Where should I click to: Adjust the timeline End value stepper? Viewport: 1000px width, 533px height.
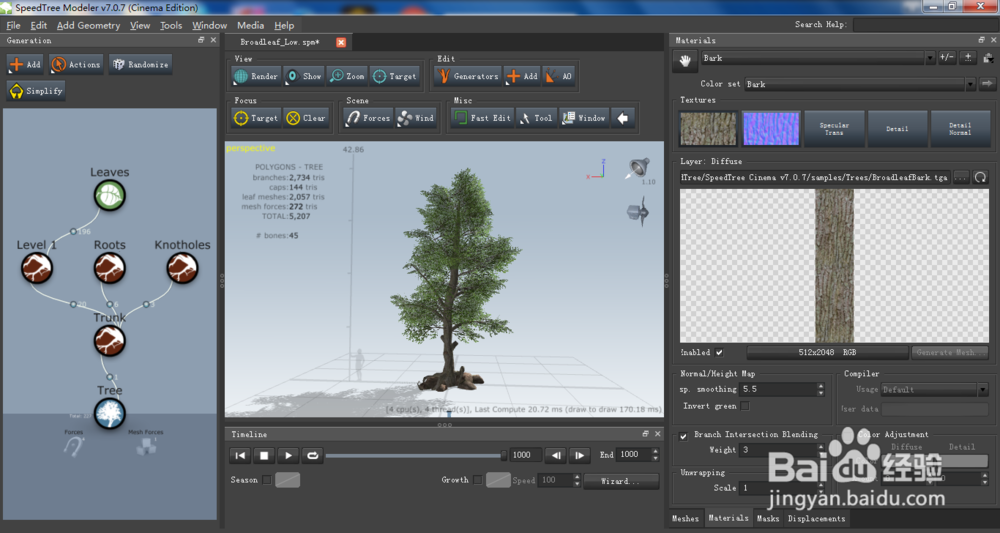[x=655, y=455]
